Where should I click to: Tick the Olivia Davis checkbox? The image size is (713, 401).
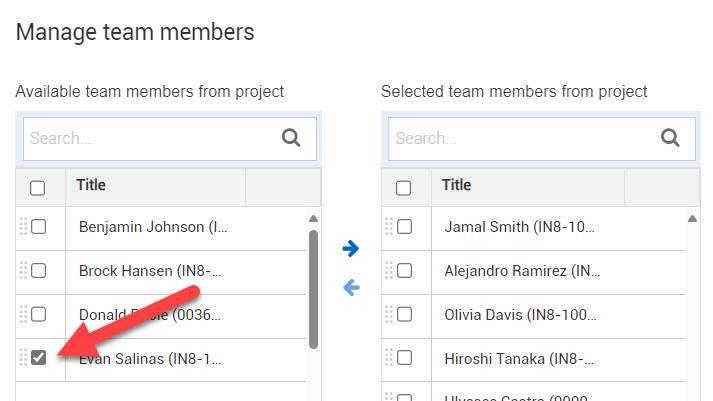pos(405,314)
